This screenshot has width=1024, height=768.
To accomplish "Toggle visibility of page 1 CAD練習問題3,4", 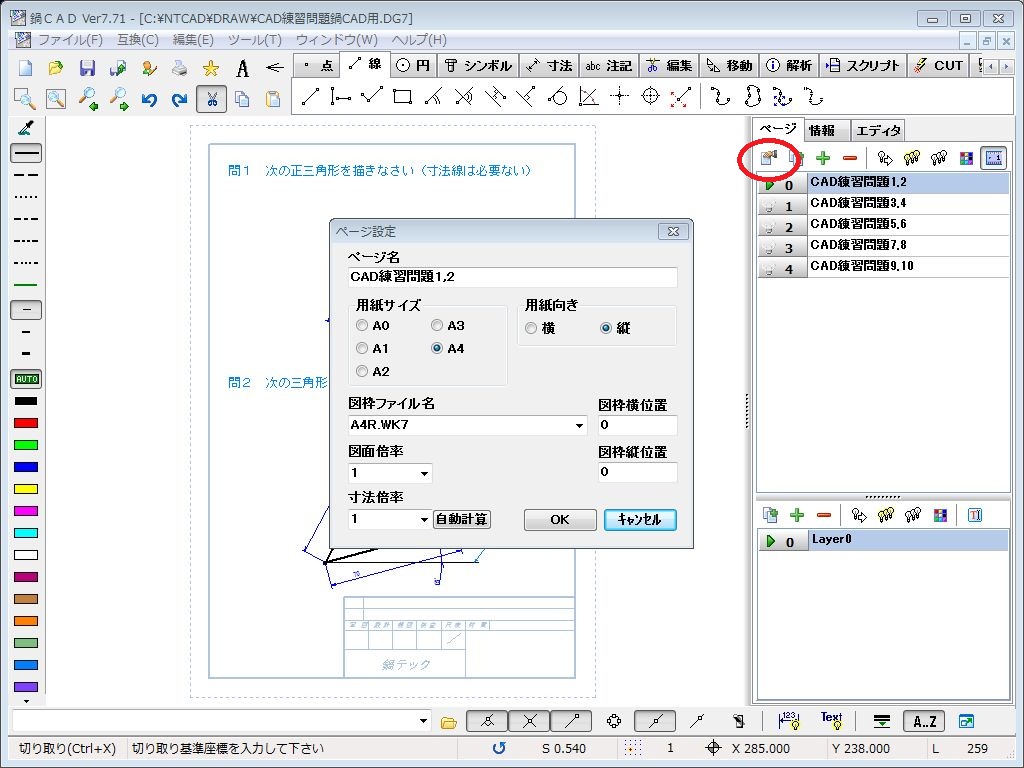I will (x=769, y=206).
